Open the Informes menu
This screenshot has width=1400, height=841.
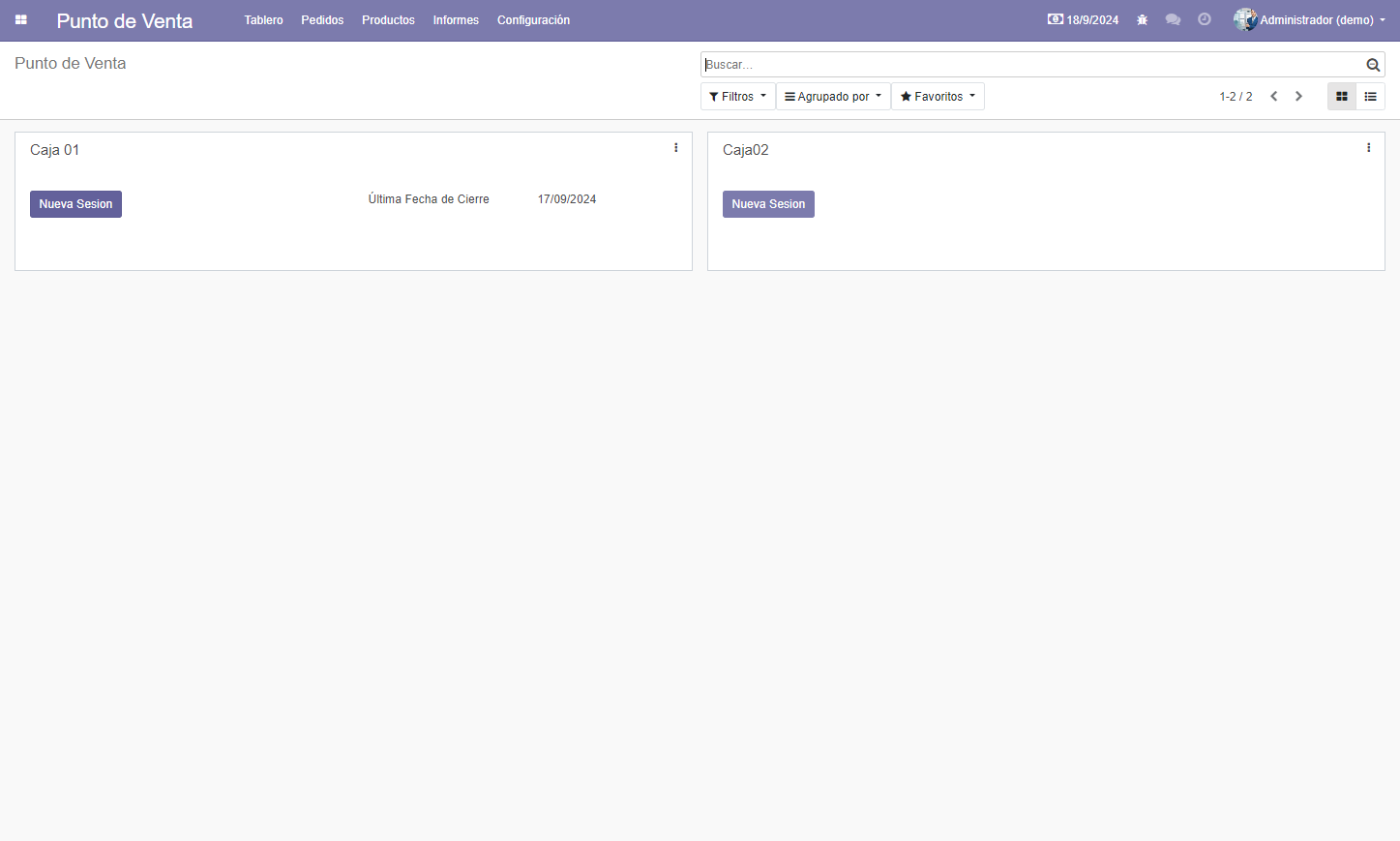(x=456, y=20)
